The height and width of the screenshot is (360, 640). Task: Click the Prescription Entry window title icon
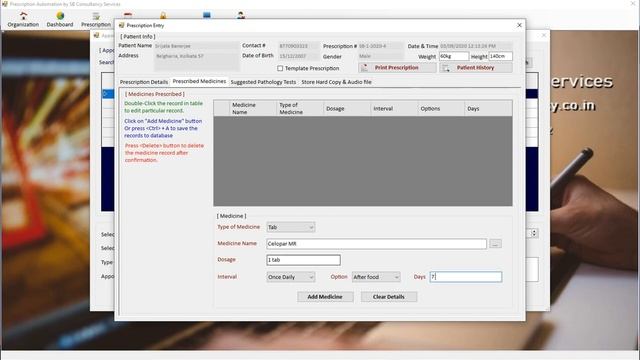(121, 25)
